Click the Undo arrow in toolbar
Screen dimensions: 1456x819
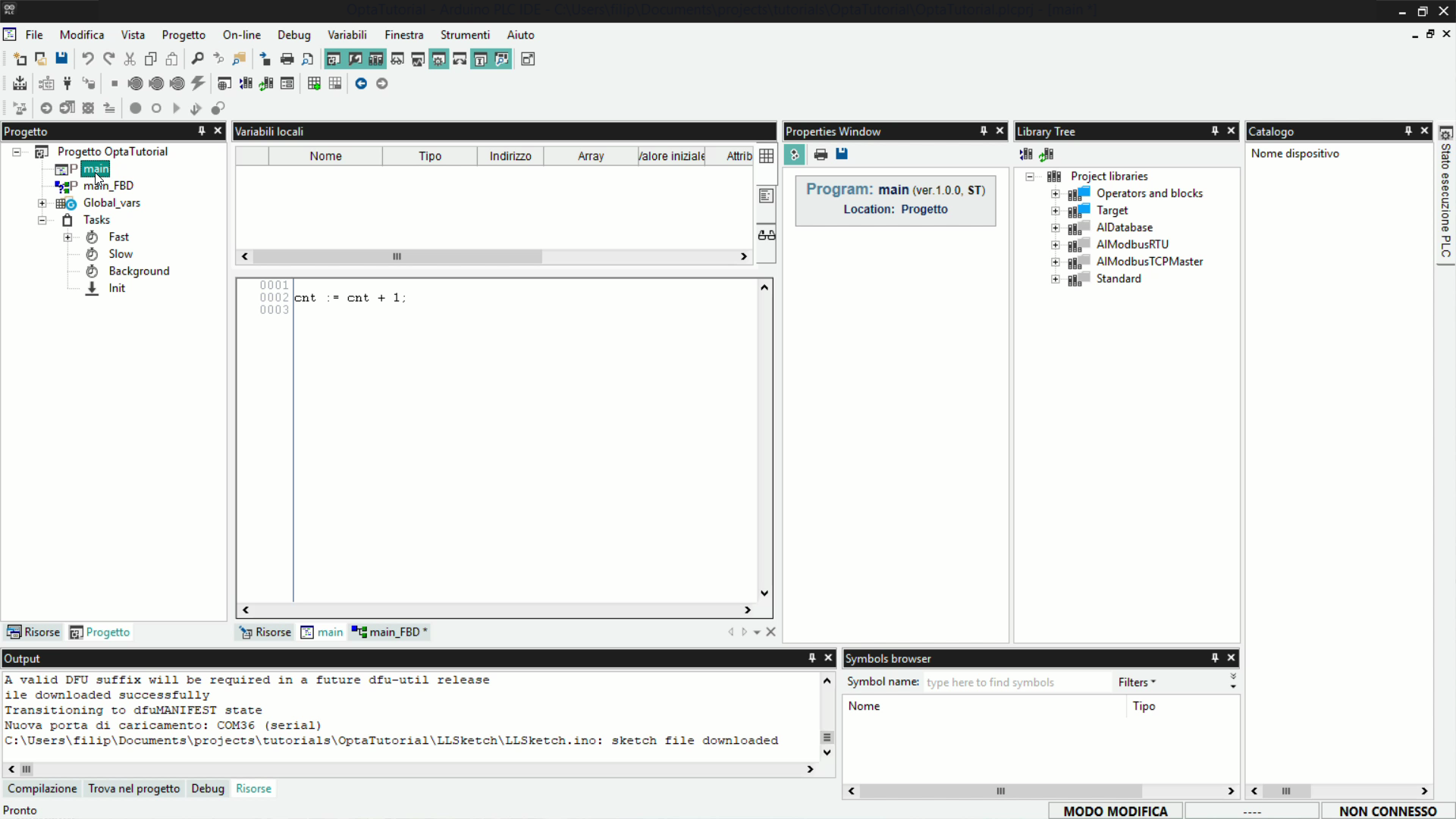point(87,59)
